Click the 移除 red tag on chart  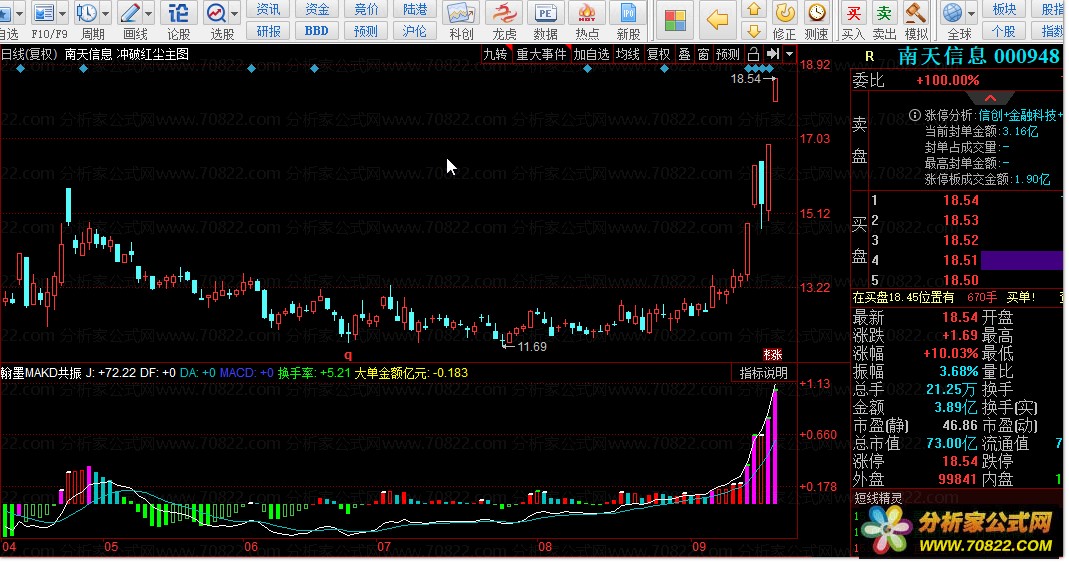coord(772,355)
